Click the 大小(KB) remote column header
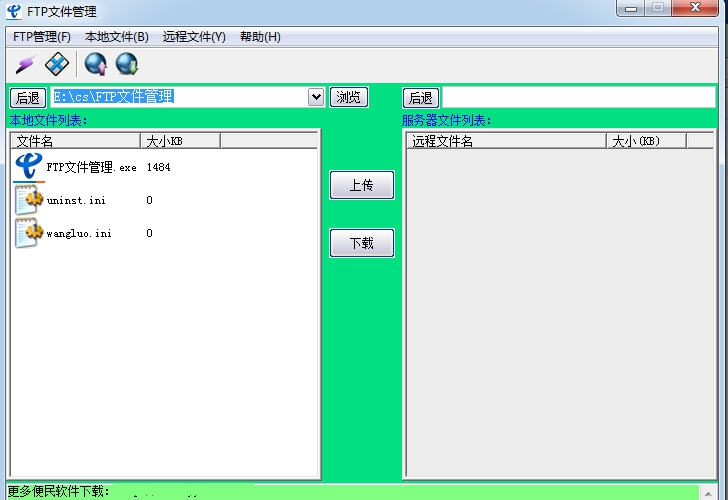 646,141
